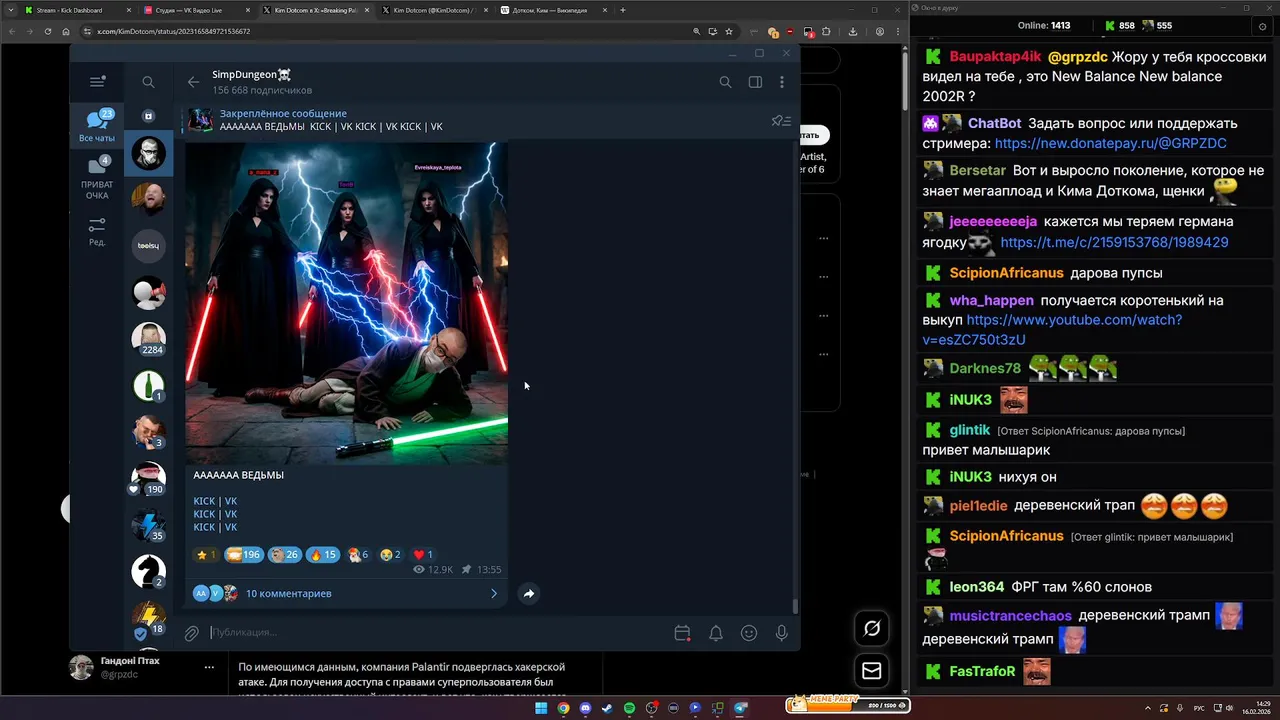Click the thumbs-up 196 reaction
The height and width of the screenshot is (720, 1280).
pyautogui.click(x=243, y=554)
